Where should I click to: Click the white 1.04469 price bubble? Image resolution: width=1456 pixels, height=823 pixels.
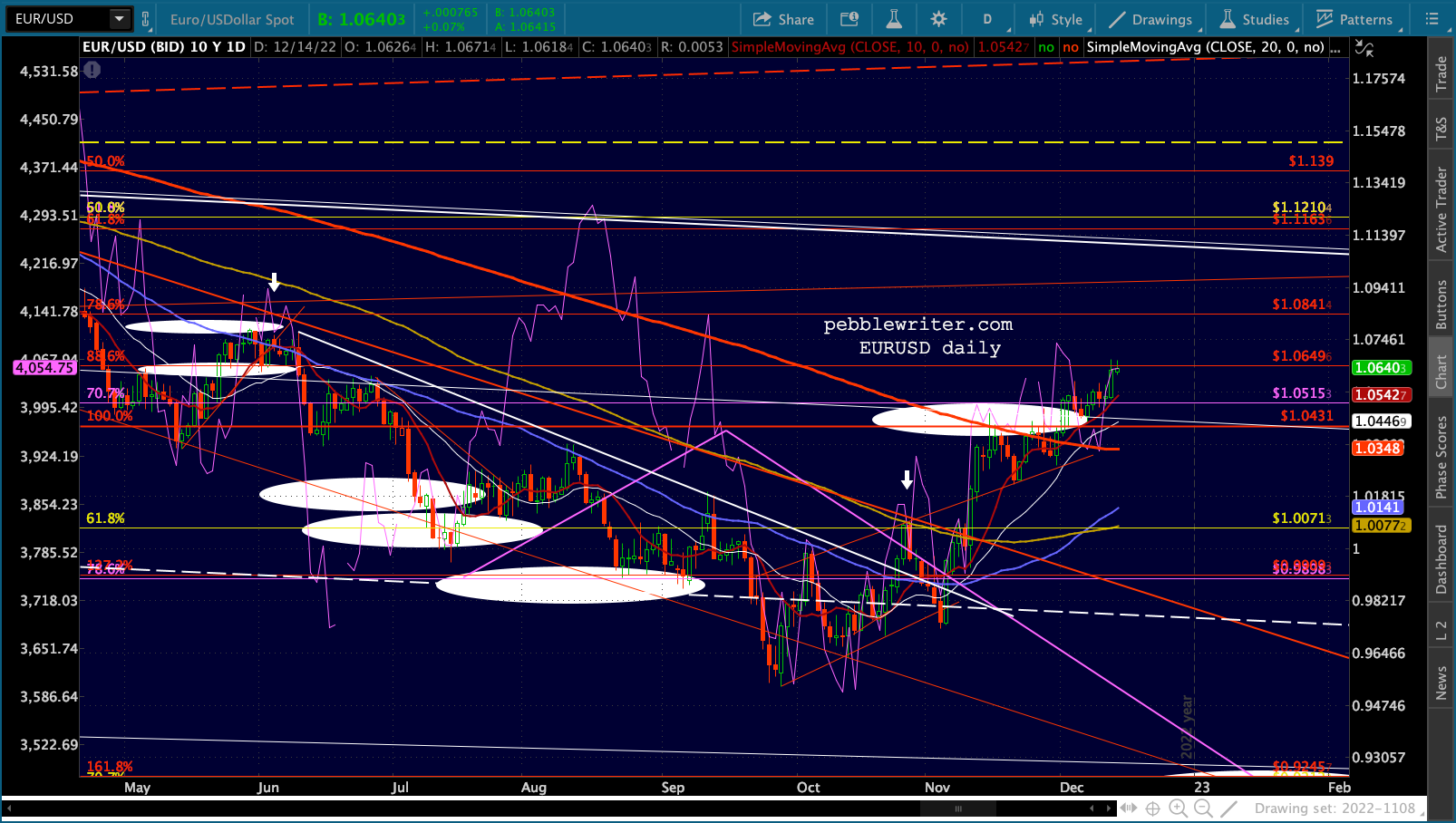click(1381, 421)
